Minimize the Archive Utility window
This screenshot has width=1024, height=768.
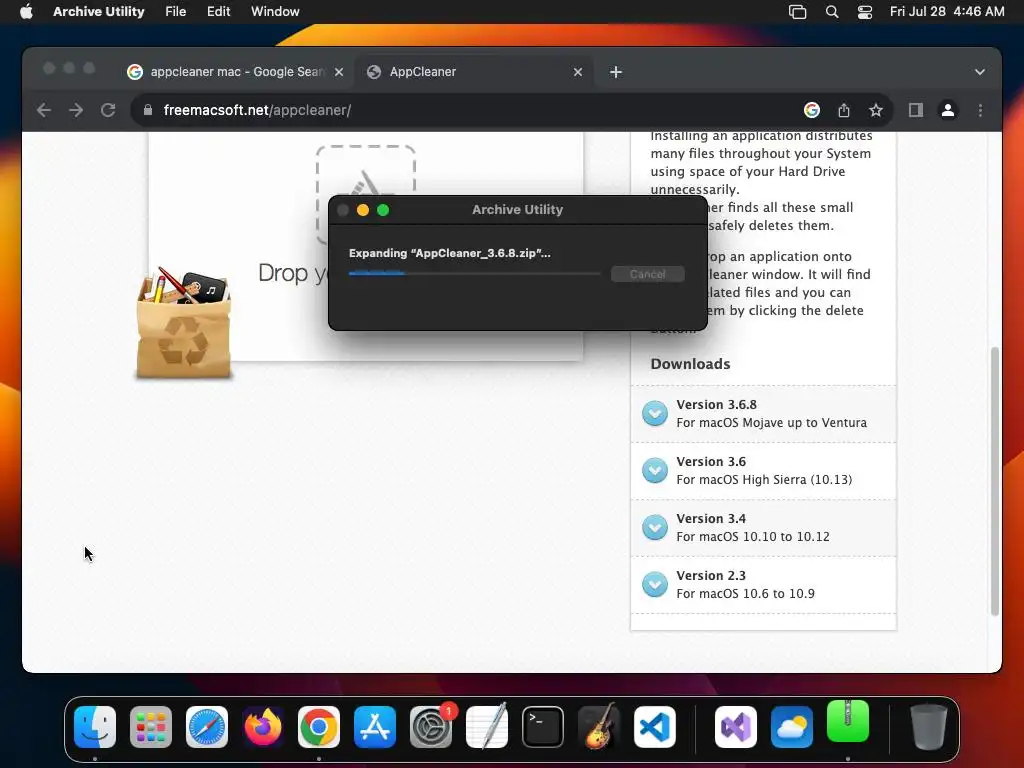click(363, 210)
